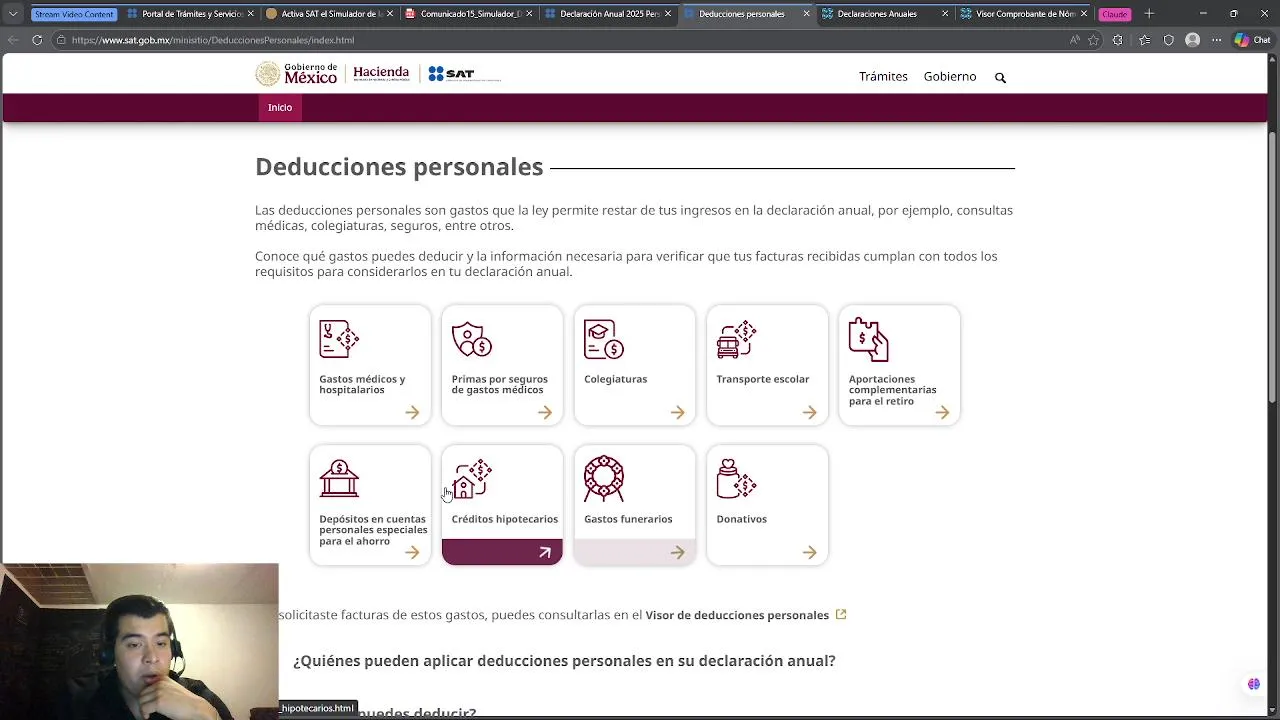Click the arrow on Gastos médicos card

412,412
